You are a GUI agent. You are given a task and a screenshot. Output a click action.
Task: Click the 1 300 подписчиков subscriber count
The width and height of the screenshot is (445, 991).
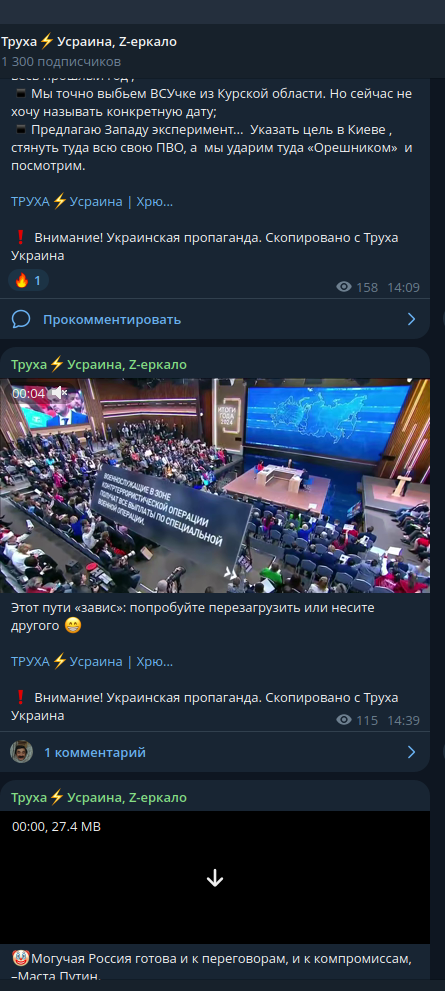point(61,62)
